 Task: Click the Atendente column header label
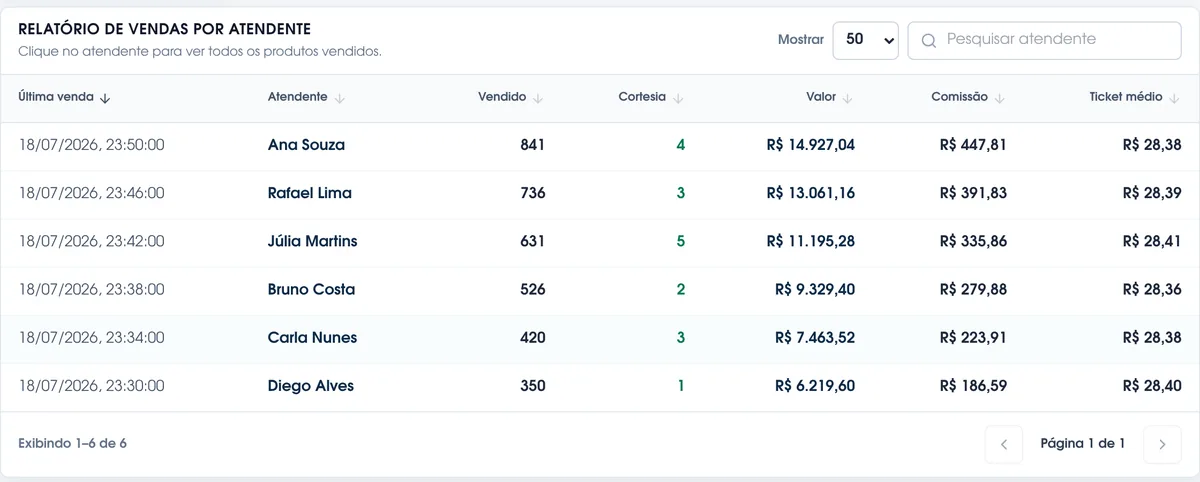pos(297,97)
